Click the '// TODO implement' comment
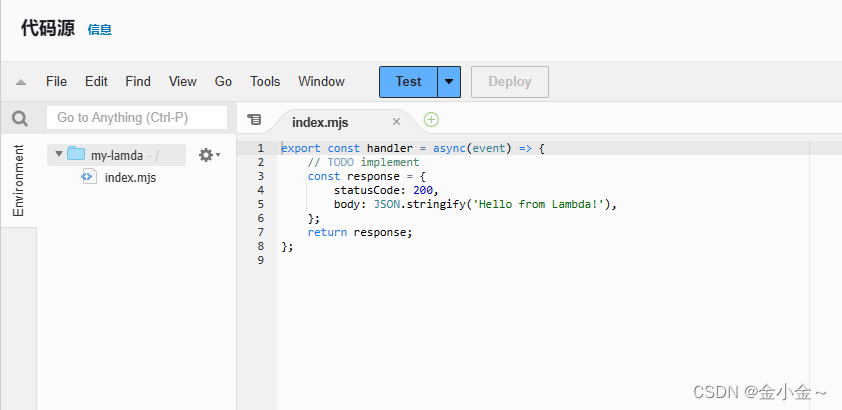The width and height of the screenshot is (842, 410). click(364, 162)
